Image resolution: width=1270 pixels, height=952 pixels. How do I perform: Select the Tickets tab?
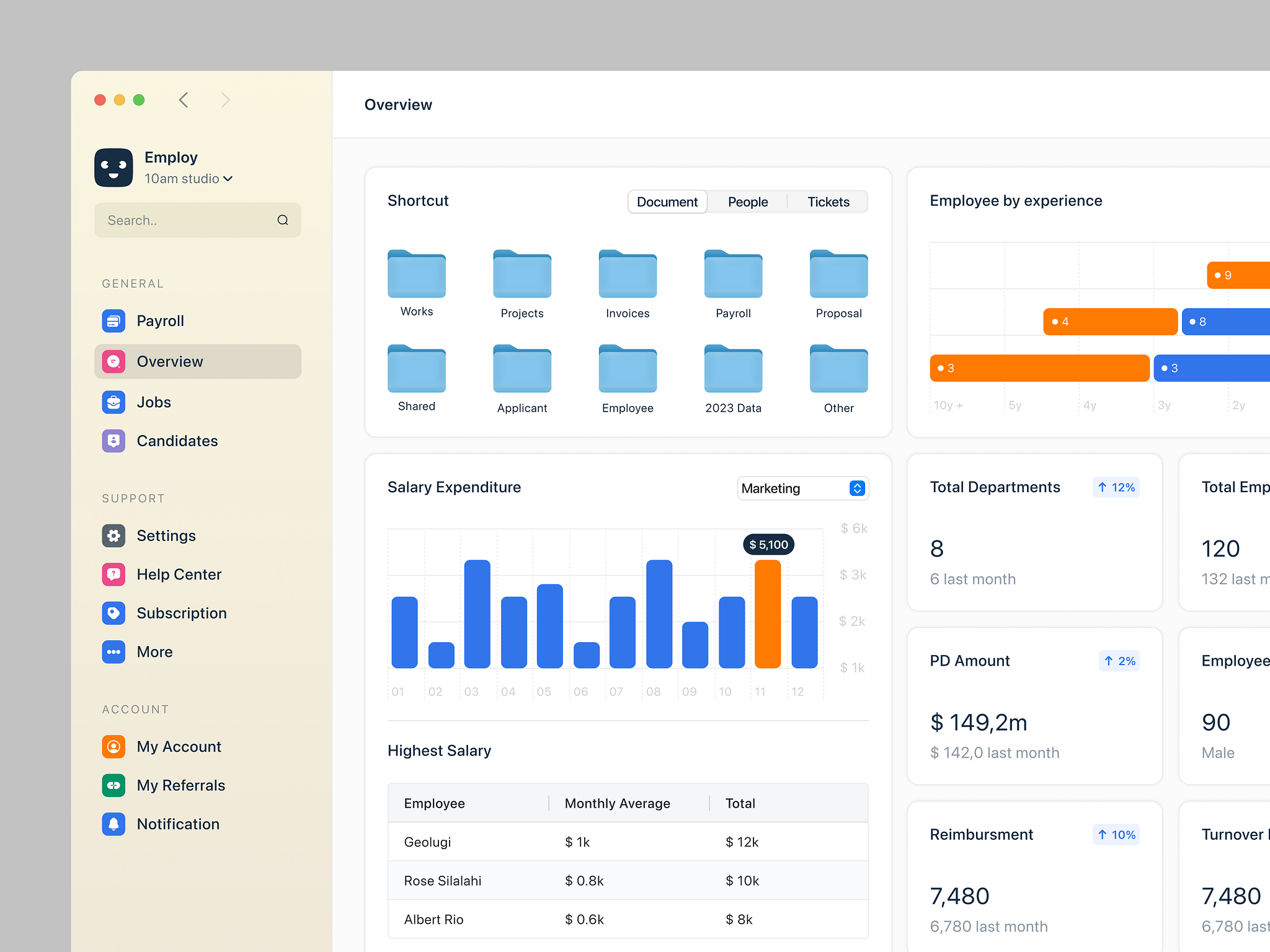click(x=828, y=201)
